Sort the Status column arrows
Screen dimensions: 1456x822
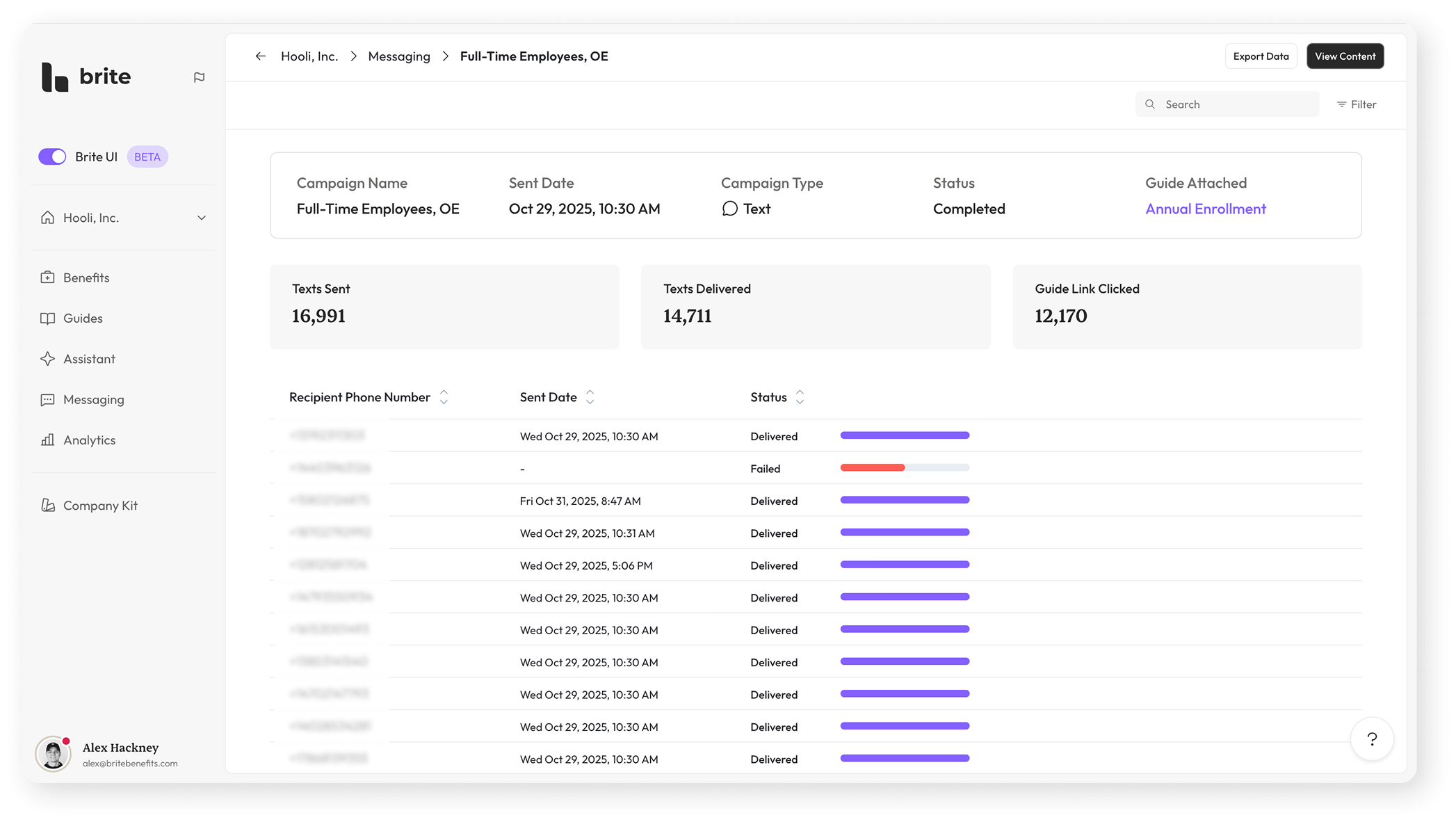[800, 397]
